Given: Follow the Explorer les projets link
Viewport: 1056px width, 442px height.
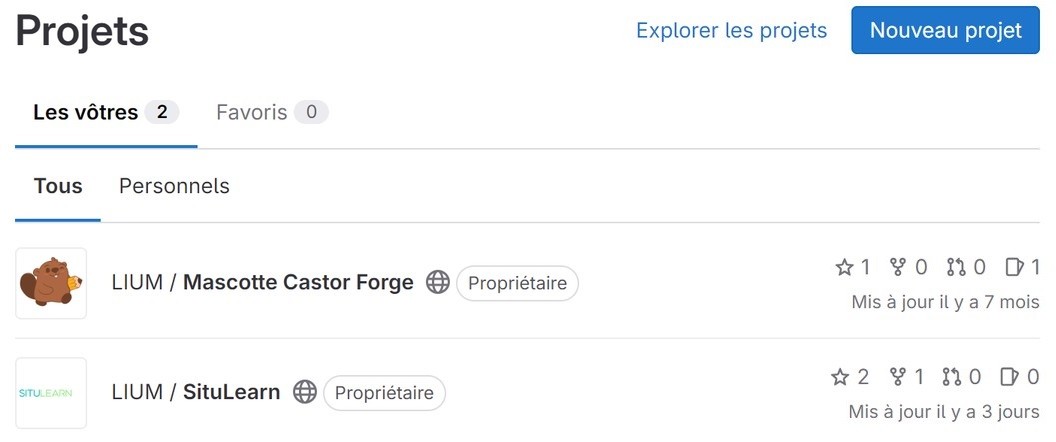Looking at the screenshot, I should (x=731, y=30).
